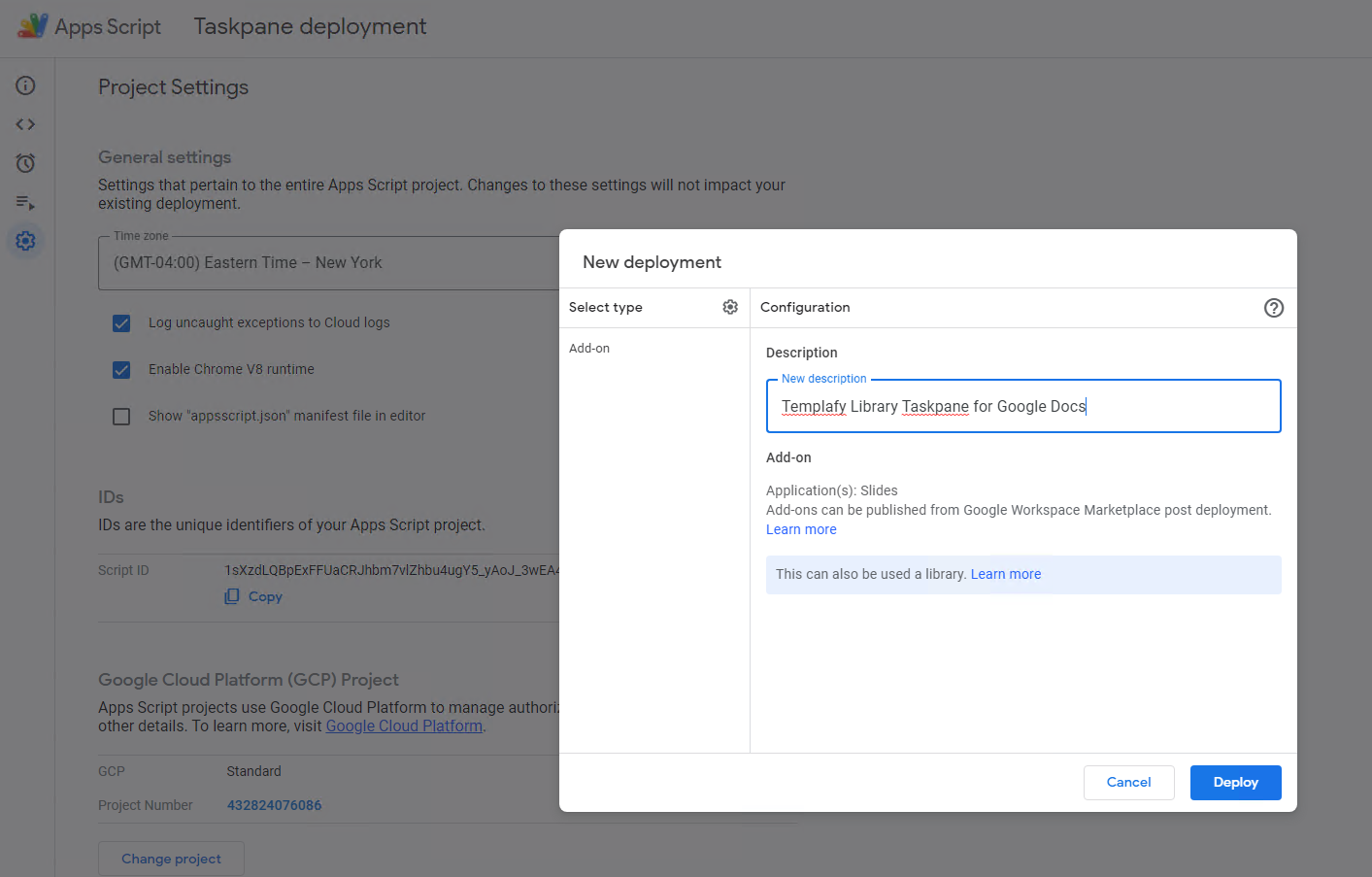Open the Configuration help question mark icon
The height and width of the screenshot is (877, 1372).
tap(1274, 308)
